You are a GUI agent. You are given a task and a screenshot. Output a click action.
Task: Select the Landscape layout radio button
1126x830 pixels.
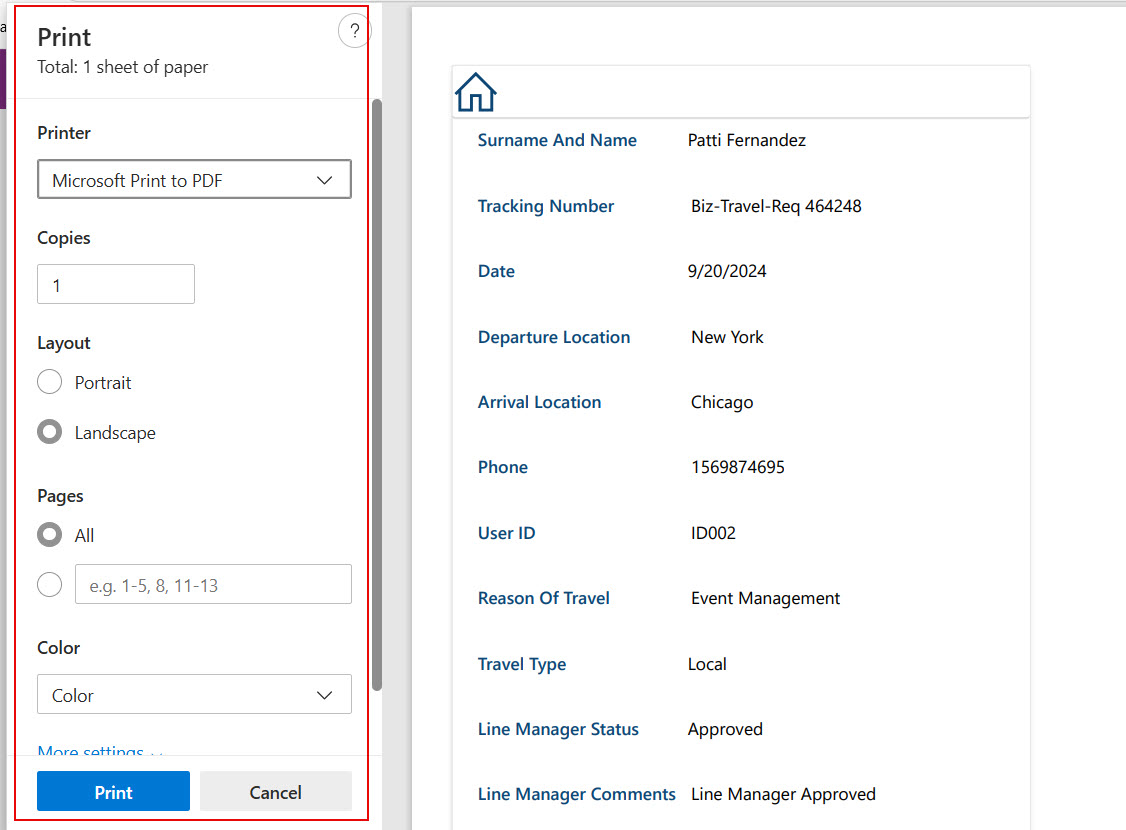(50, 432)
